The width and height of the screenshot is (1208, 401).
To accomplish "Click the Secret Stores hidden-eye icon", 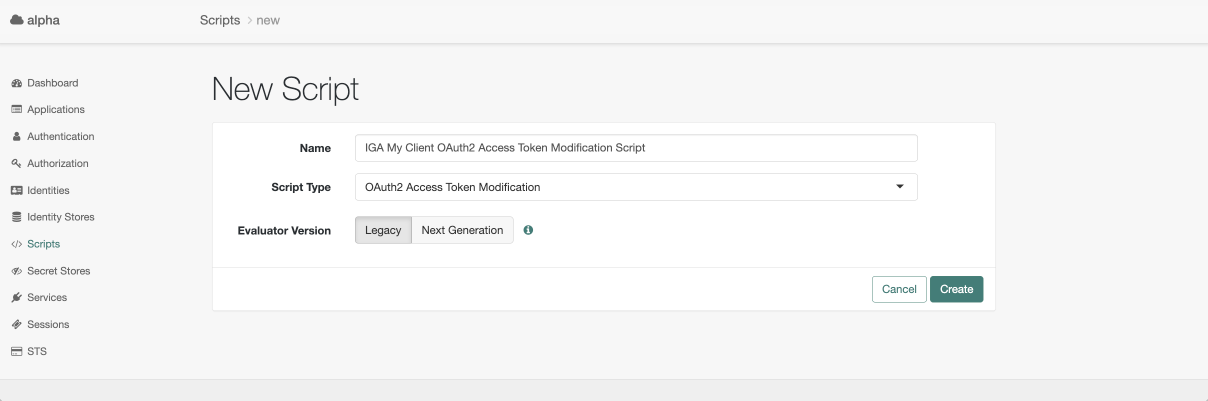I will tap(16, 271).
